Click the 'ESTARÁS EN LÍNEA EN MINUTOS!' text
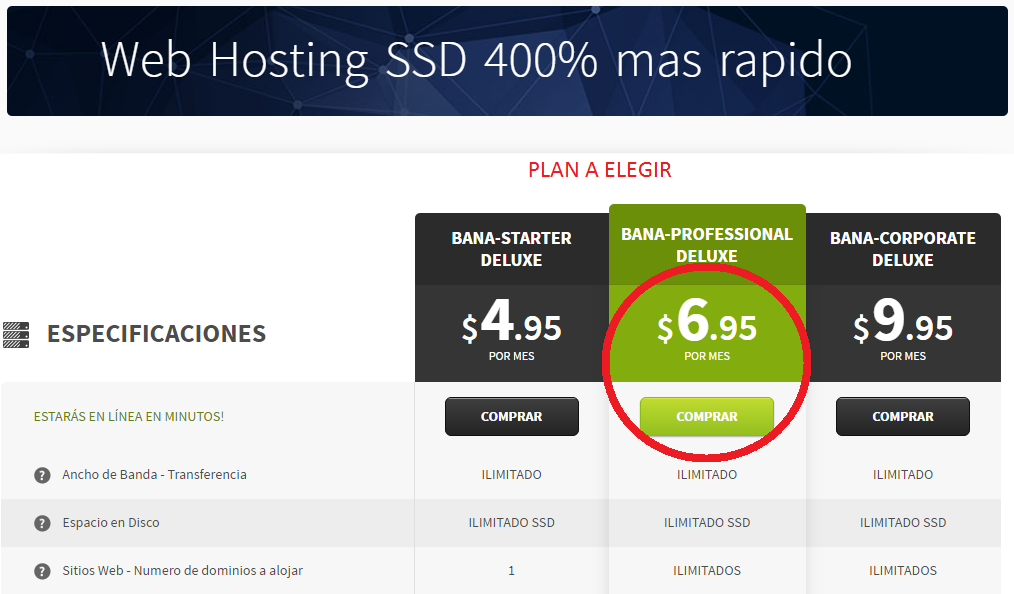This screenshot has width=1014, height=594. [129, 417]
